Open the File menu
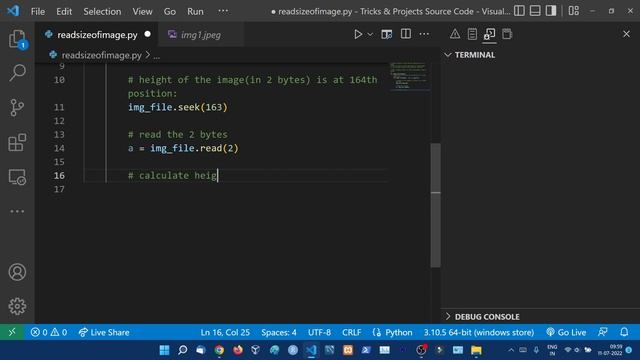 [38, 11]
